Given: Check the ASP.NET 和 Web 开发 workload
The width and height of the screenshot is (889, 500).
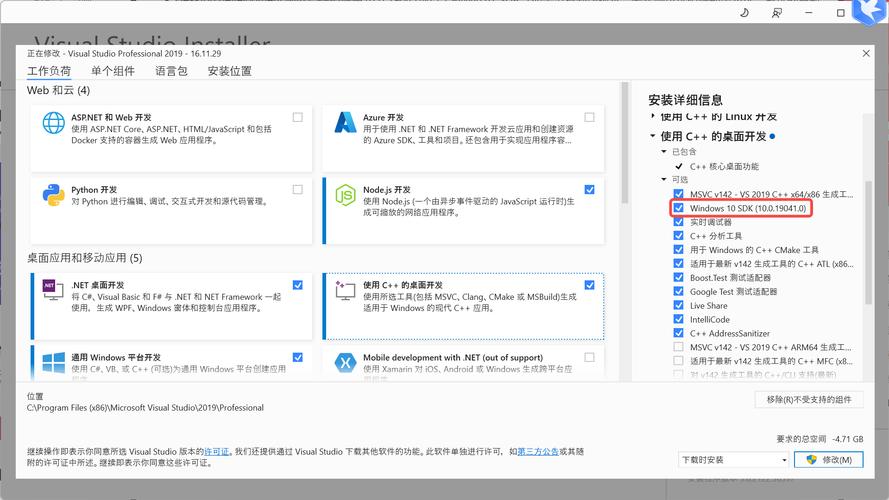Looking at the screenshot, I should [298, 117].
